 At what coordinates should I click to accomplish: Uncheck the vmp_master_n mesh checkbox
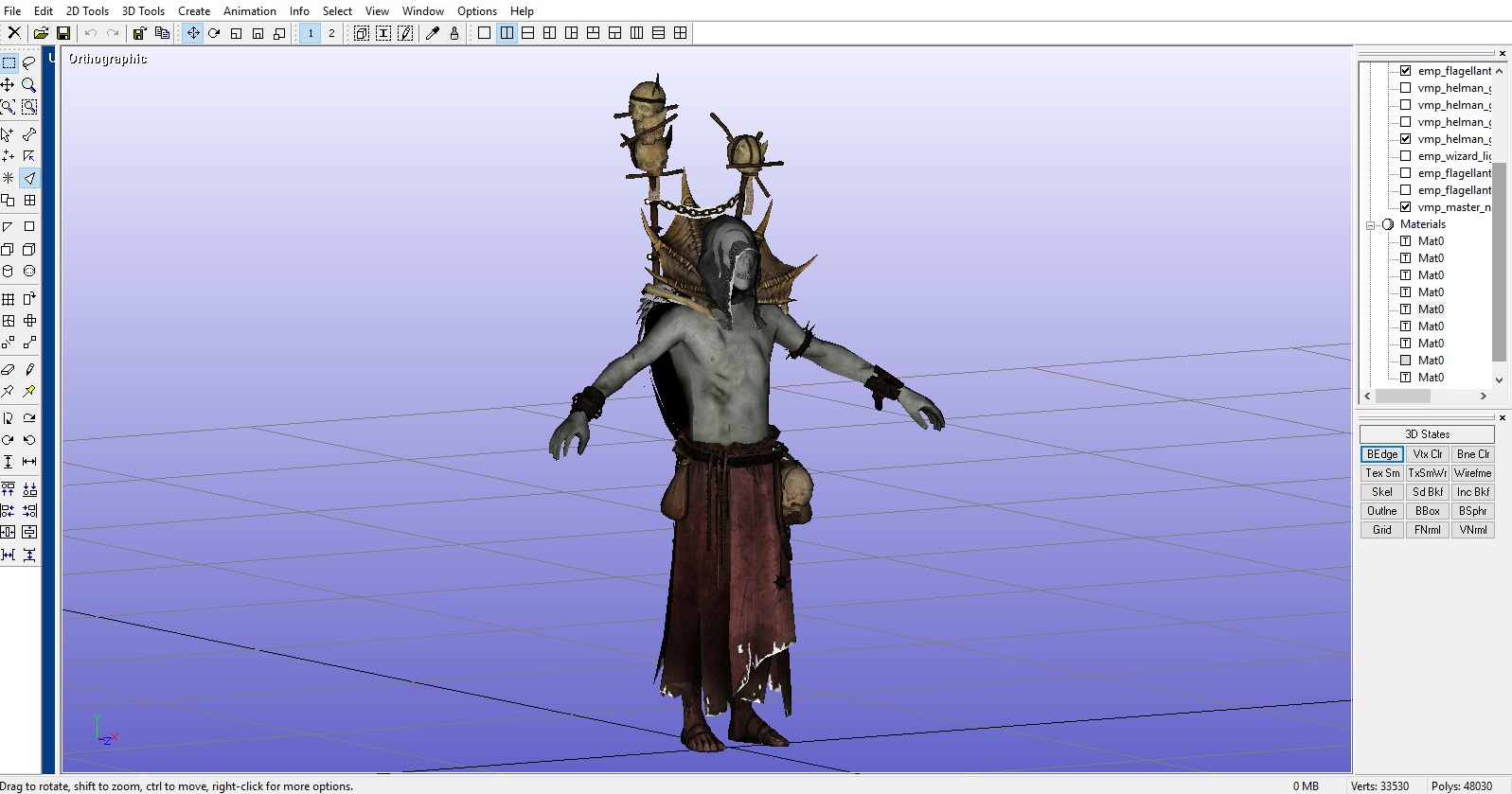[1405, 207]
